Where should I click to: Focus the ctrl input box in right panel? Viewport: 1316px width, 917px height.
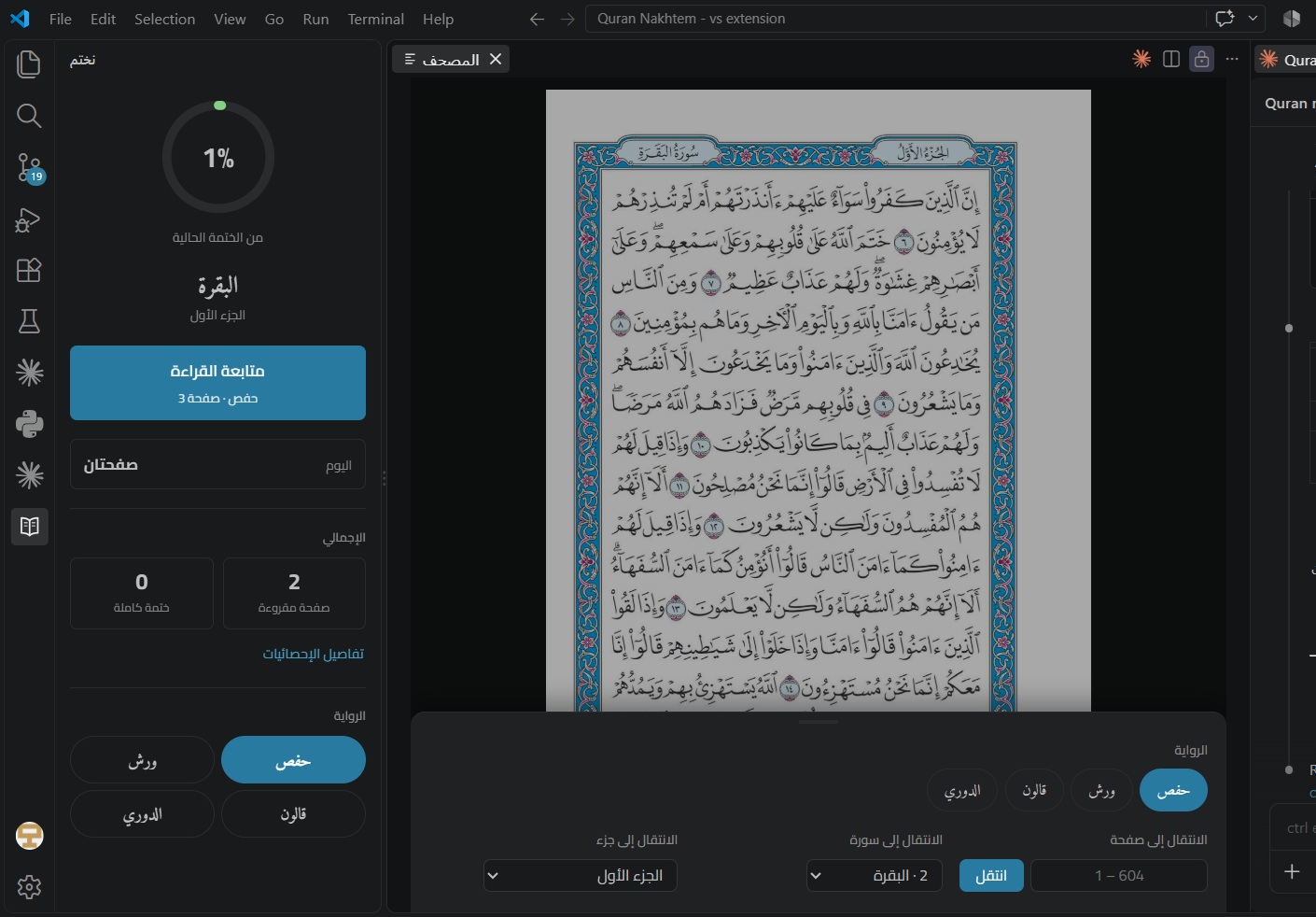[x=1295, y=827]
